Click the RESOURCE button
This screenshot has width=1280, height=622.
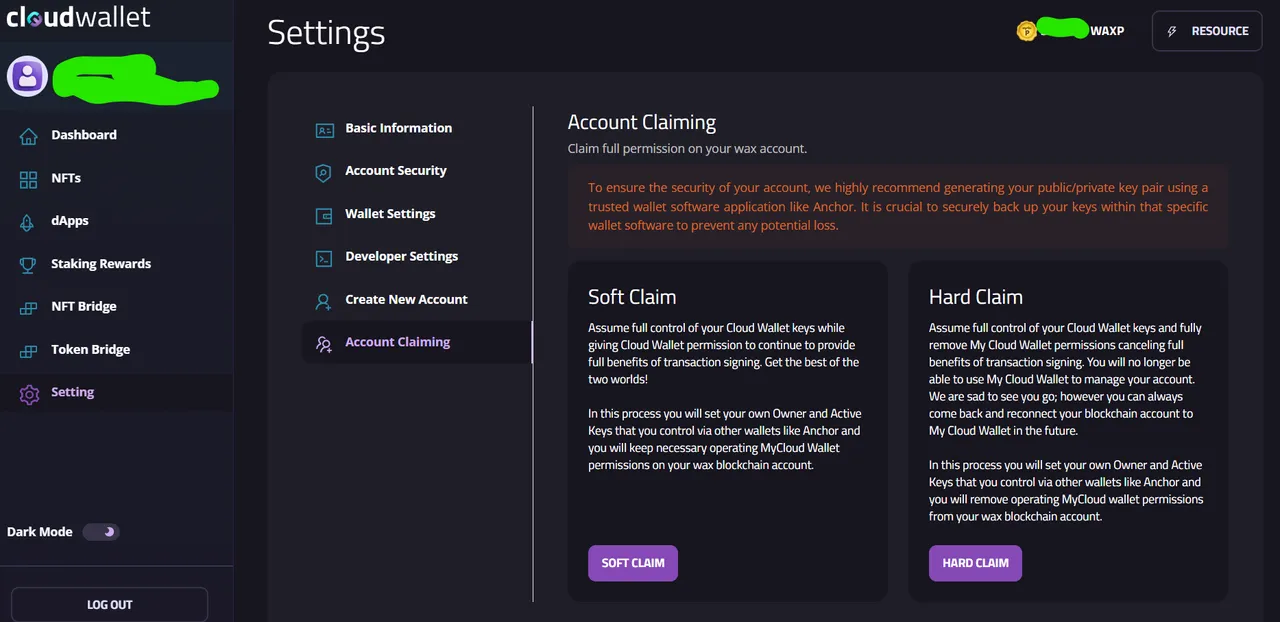(x=1206, y=31)
